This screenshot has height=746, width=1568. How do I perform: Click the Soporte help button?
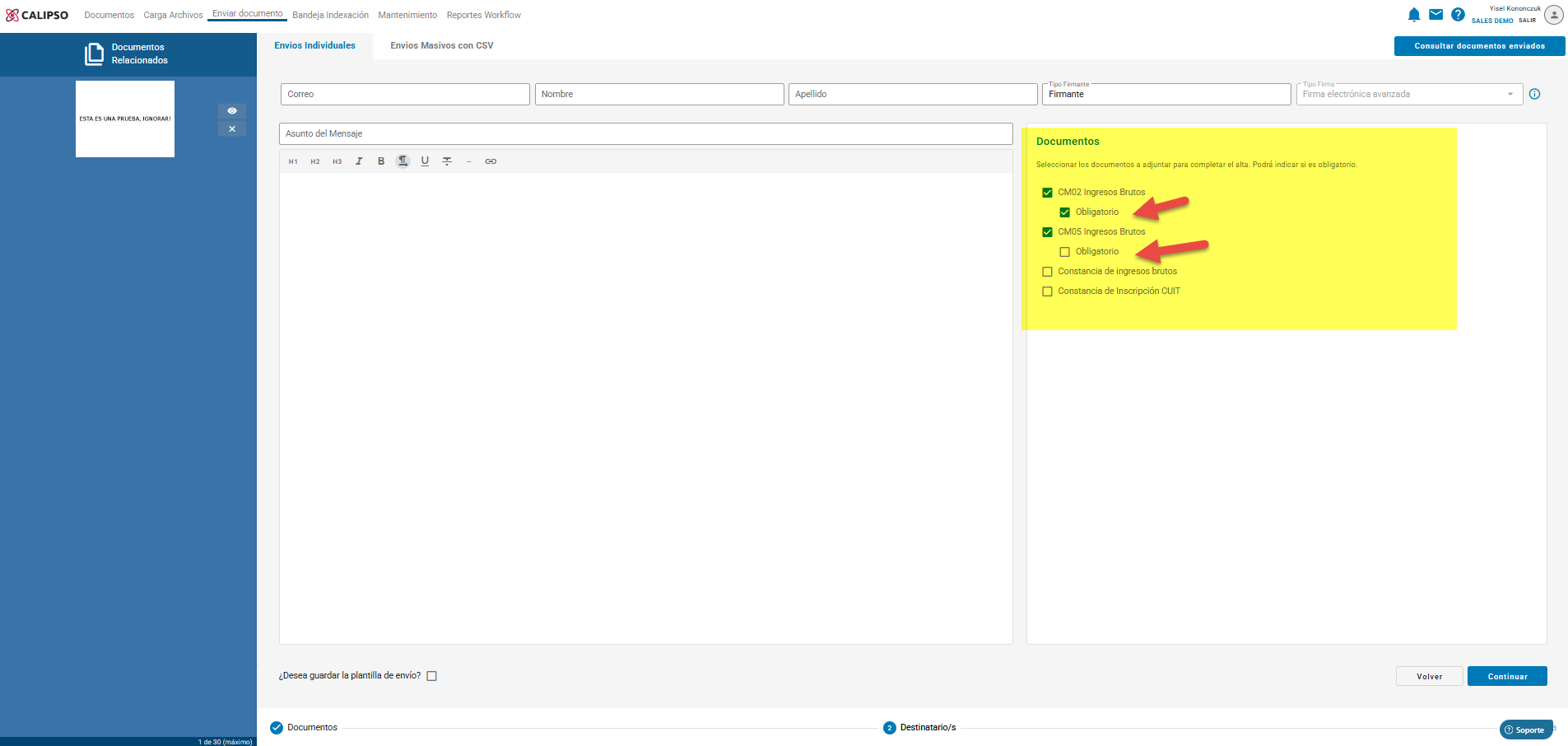(1526, 730)
